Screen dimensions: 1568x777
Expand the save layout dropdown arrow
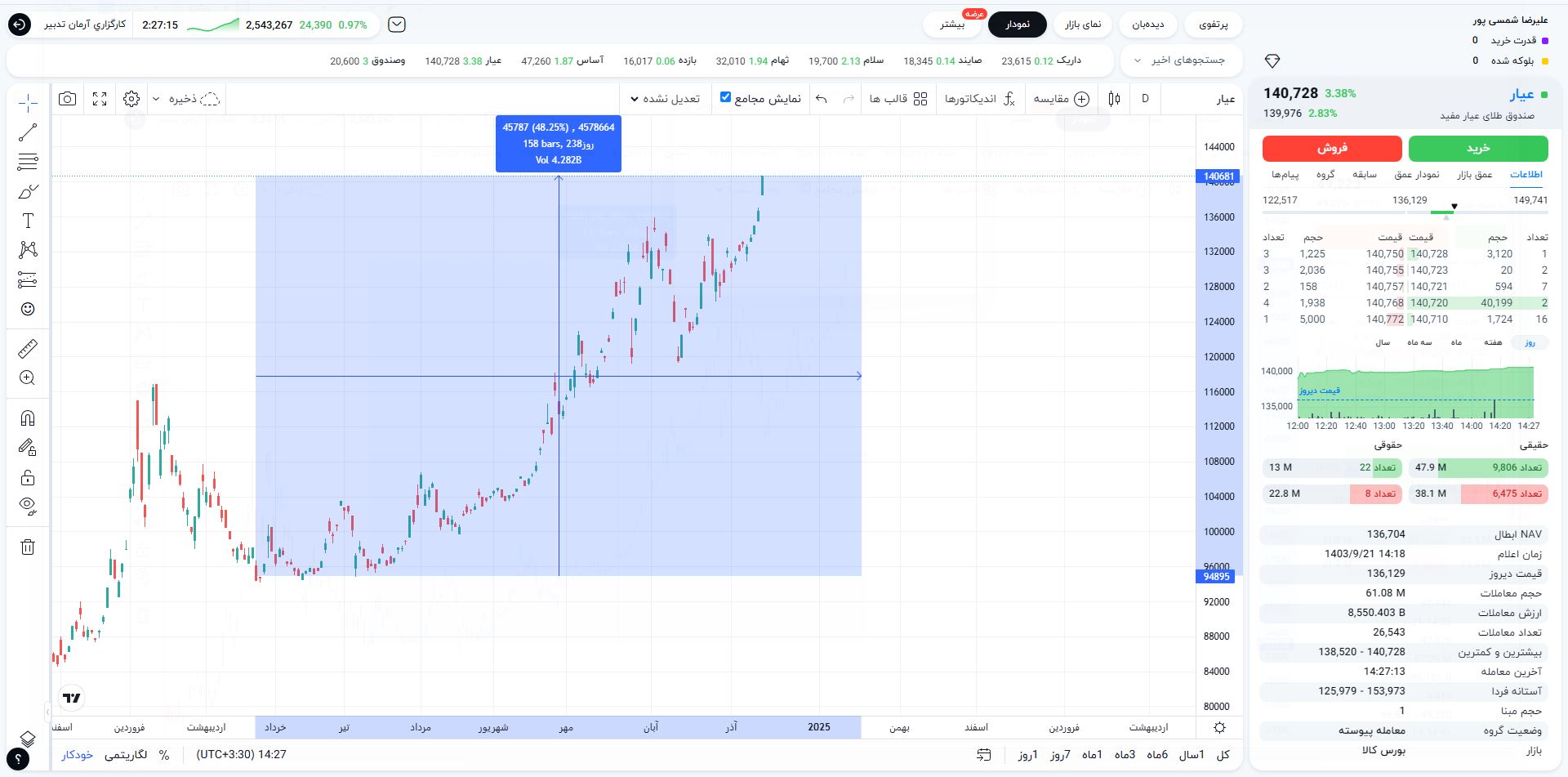click(156, 99)
